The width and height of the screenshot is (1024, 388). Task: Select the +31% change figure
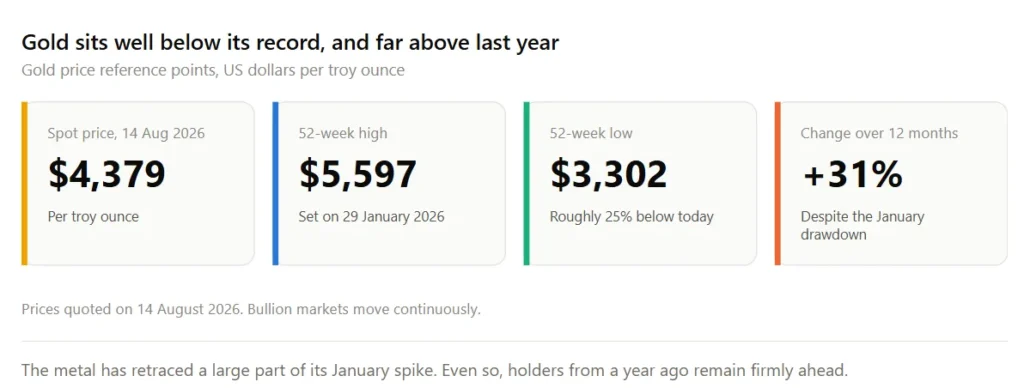tap(852, 174)
